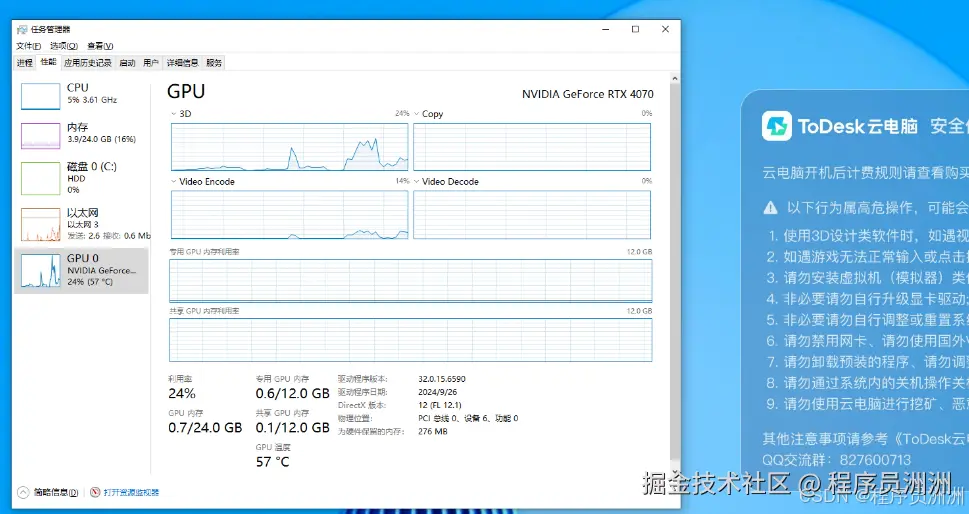Click the 0.7/24.0 GB GPU memory value
Image resolution: width=969 pixels, height=514 pixels.
[205, 428]
